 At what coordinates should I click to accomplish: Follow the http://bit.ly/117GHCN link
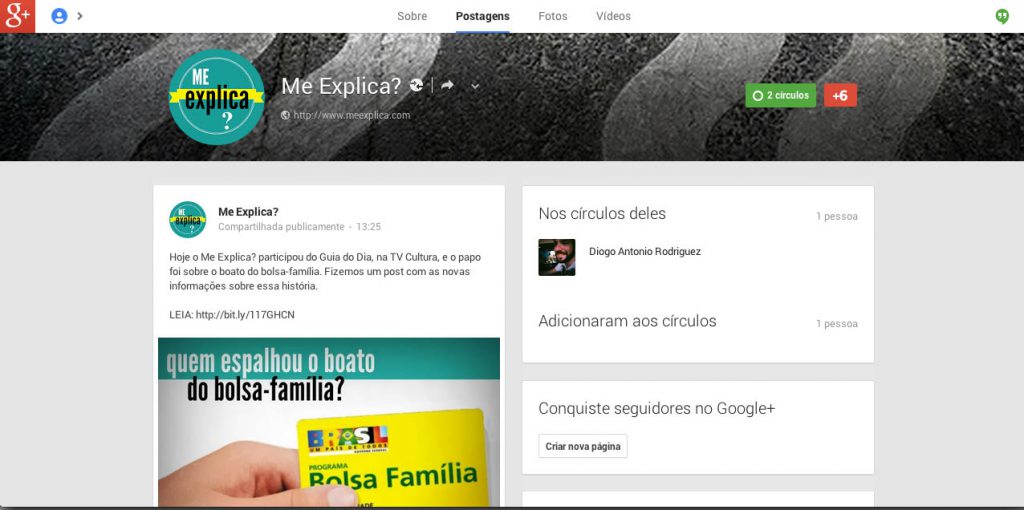click(x=245, y=315)
